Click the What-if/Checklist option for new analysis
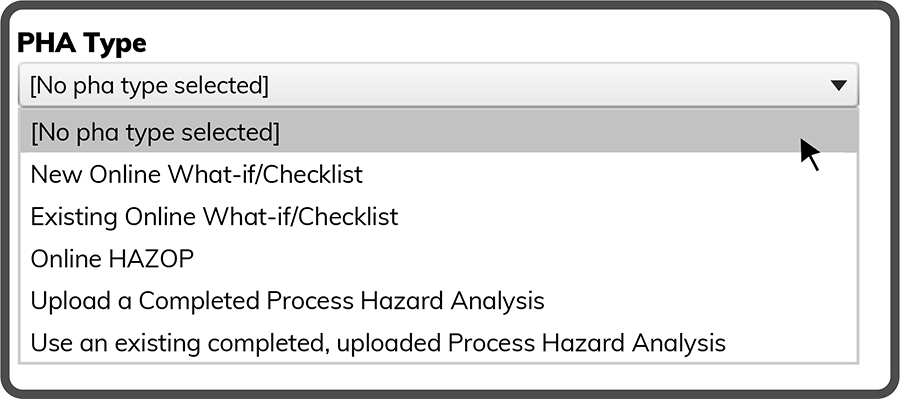Viewport: 900px width, 399px height. (439, 174)
